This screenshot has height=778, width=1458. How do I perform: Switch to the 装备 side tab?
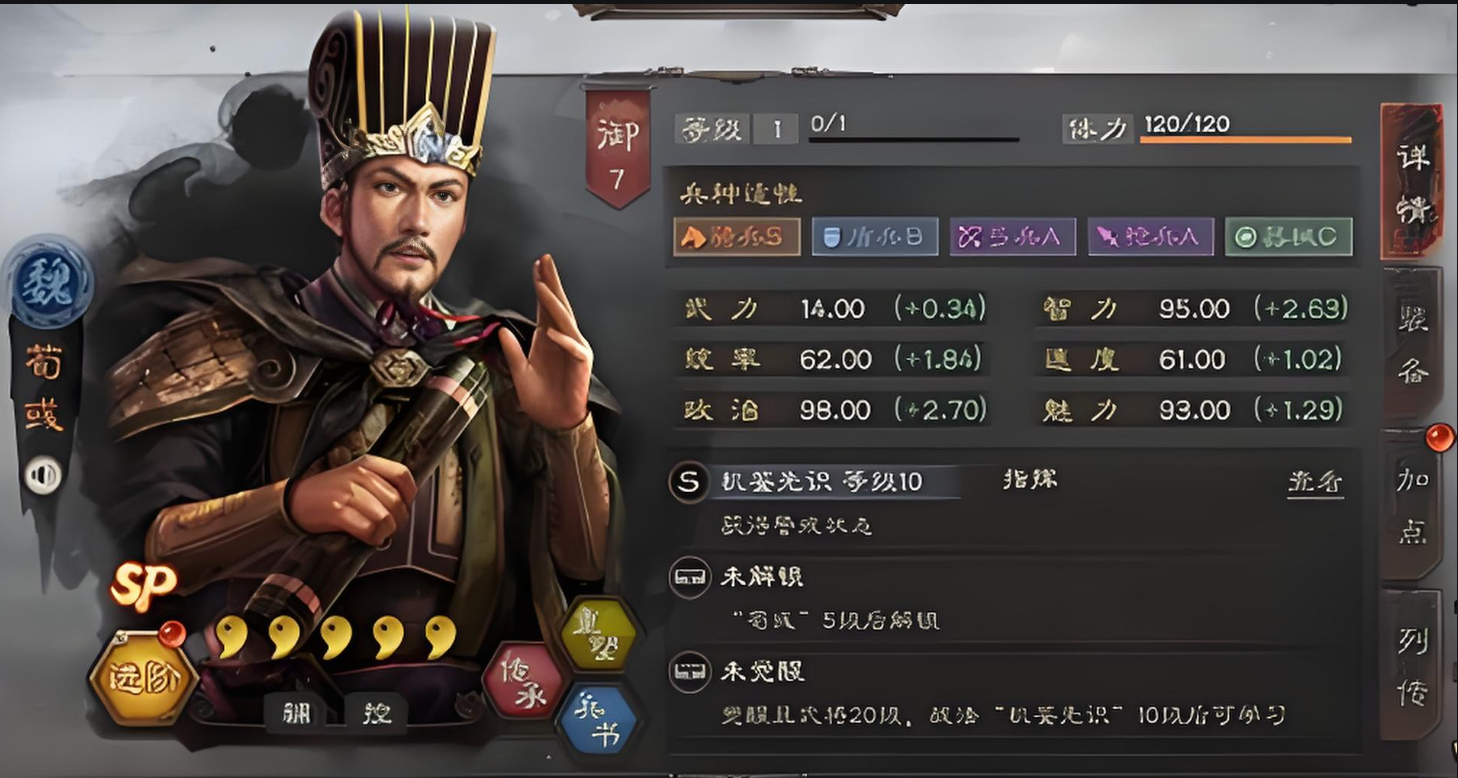tap(1412, 343)
